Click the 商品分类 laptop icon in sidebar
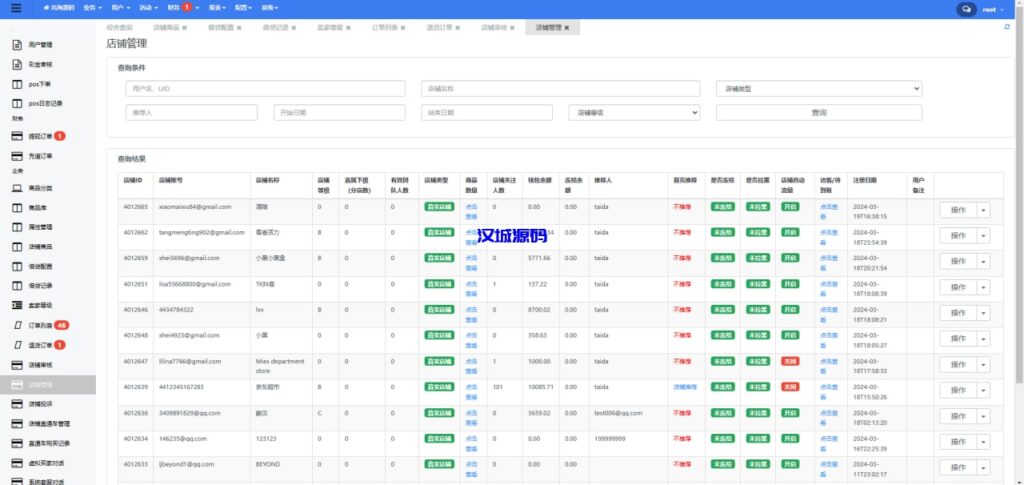This screenshot has width=1024, height=485. 17,188
